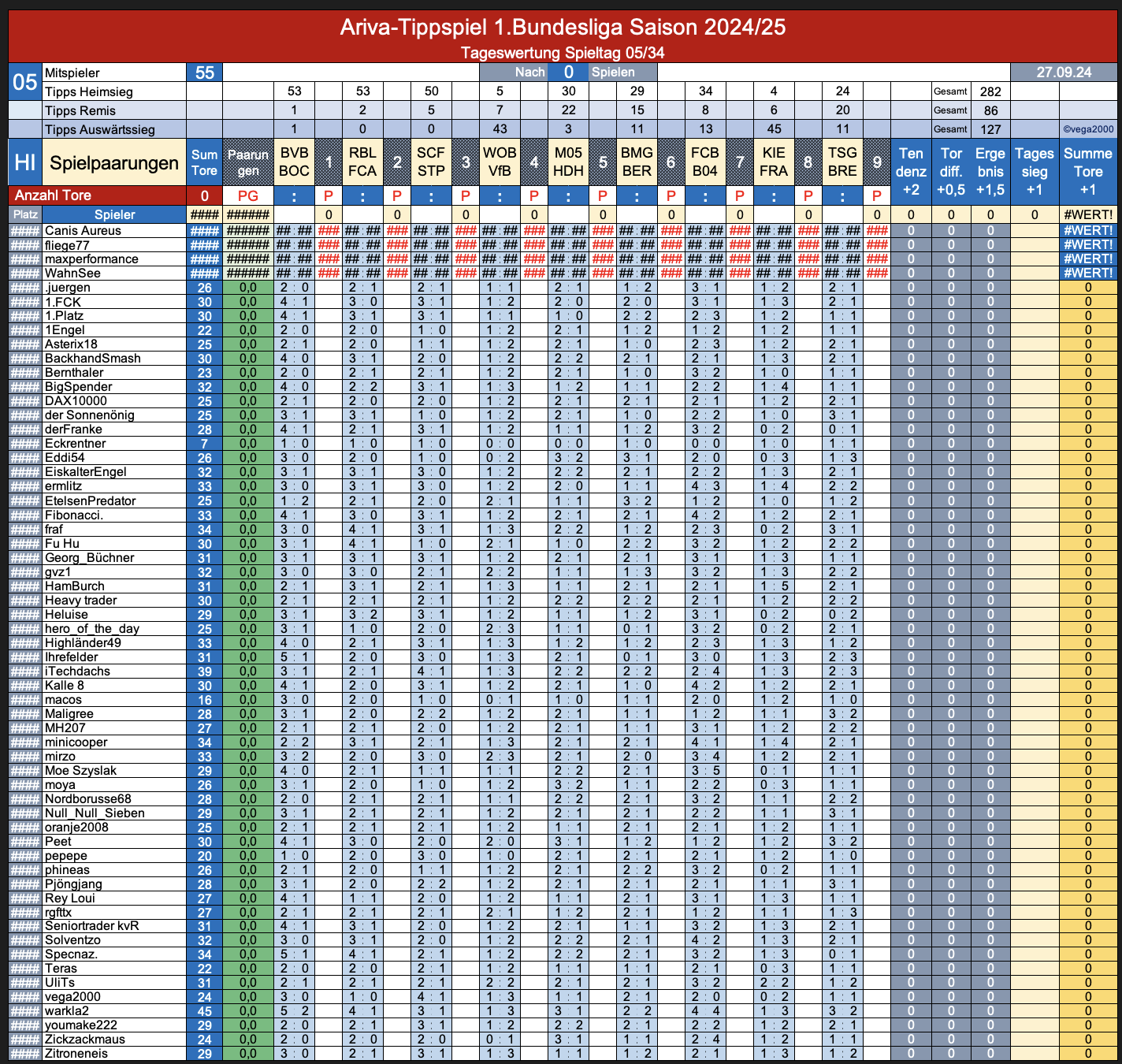Select the Ergebnis +1,5 column header
1122x1064 pixels.
click(x=990, y=172)
